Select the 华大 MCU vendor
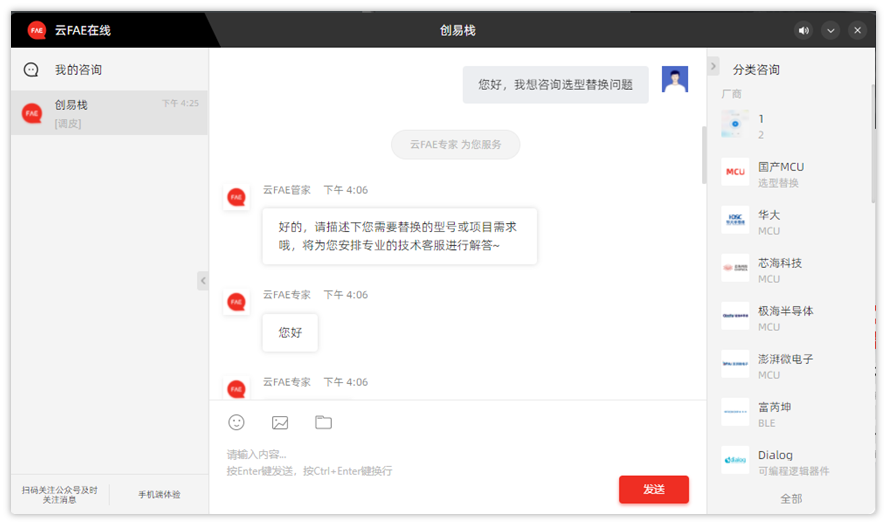 click(x=769, y=222)
